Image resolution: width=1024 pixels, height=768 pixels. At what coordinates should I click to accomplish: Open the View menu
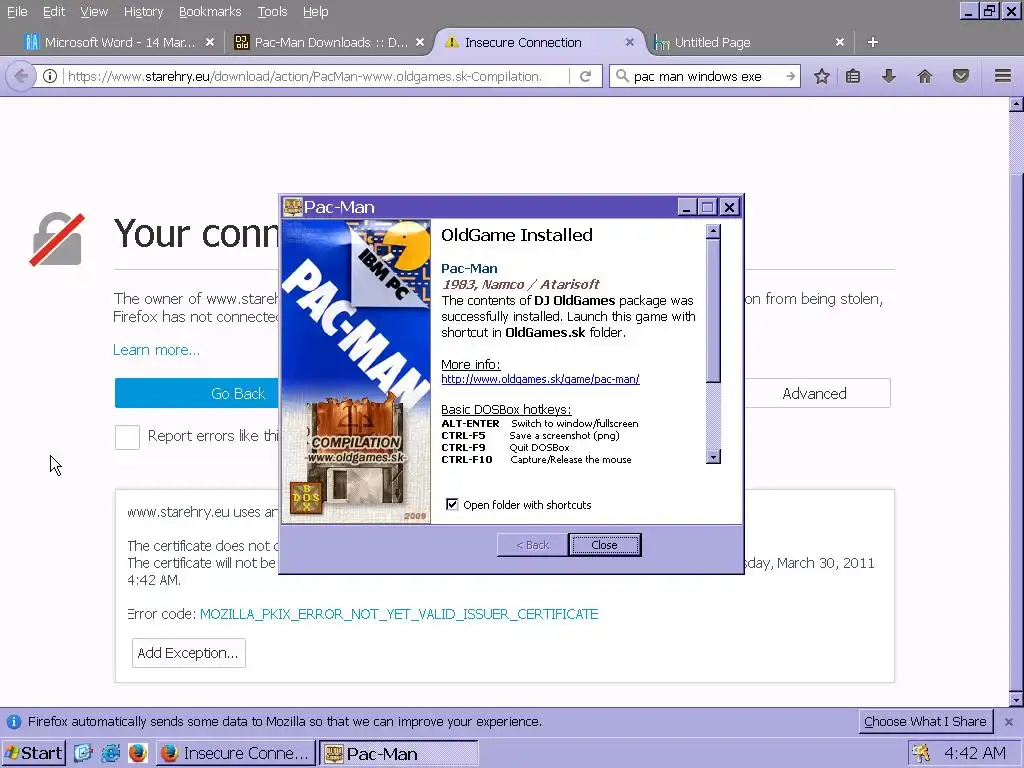tap(94, 12)
